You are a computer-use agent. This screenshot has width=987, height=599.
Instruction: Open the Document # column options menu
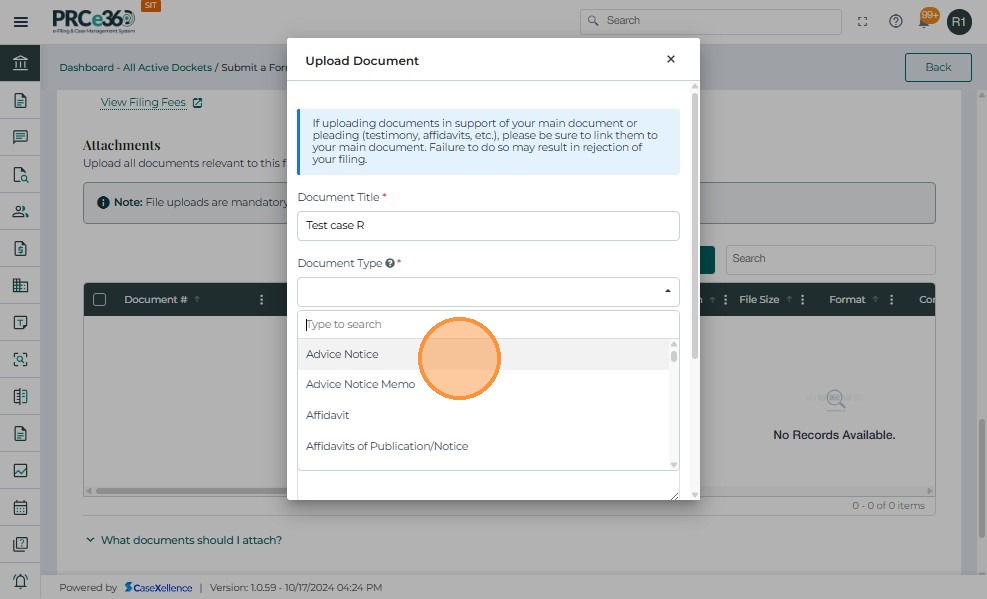click(x=262, y=299)
